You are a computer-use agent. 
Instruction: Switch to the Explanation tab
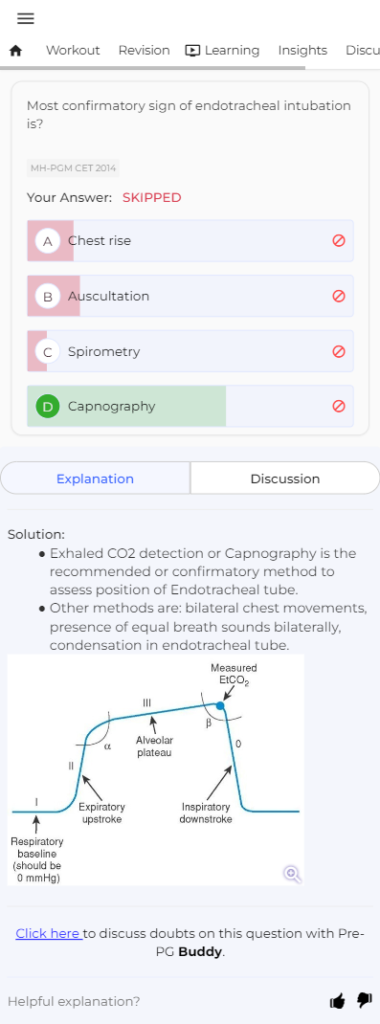[95, 479]
